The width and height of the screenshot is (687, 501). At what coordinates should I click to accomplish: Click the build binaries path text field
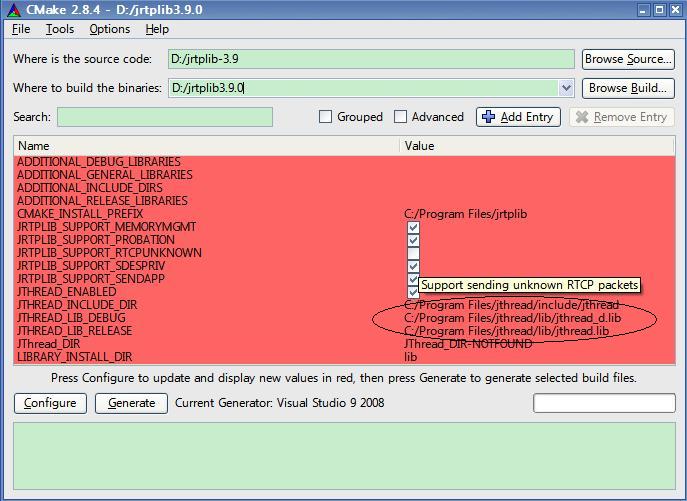(x=364, y=88)
